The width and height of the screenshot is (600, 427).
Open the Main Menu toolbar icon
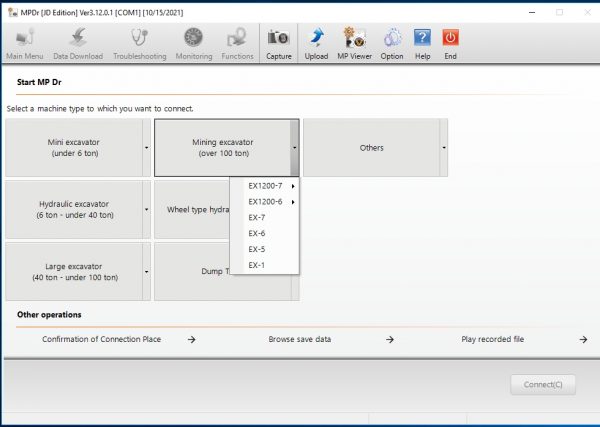pyautogui.click(x=24, y=44)
